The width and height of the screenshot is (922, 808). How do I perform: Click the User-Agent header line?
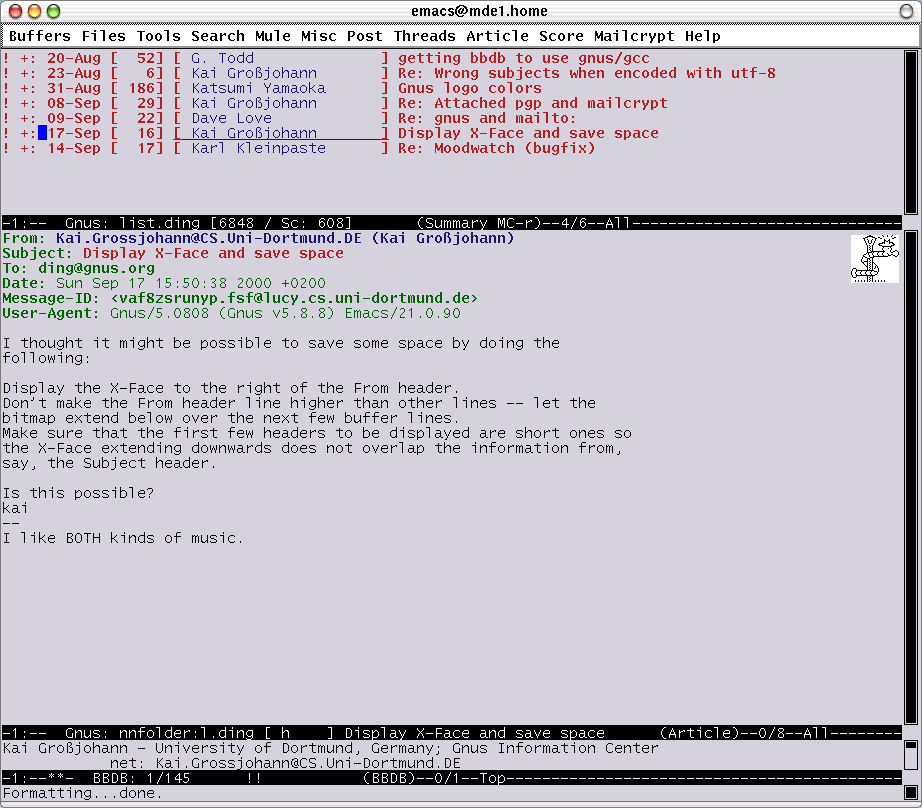[x=232, y=313]
